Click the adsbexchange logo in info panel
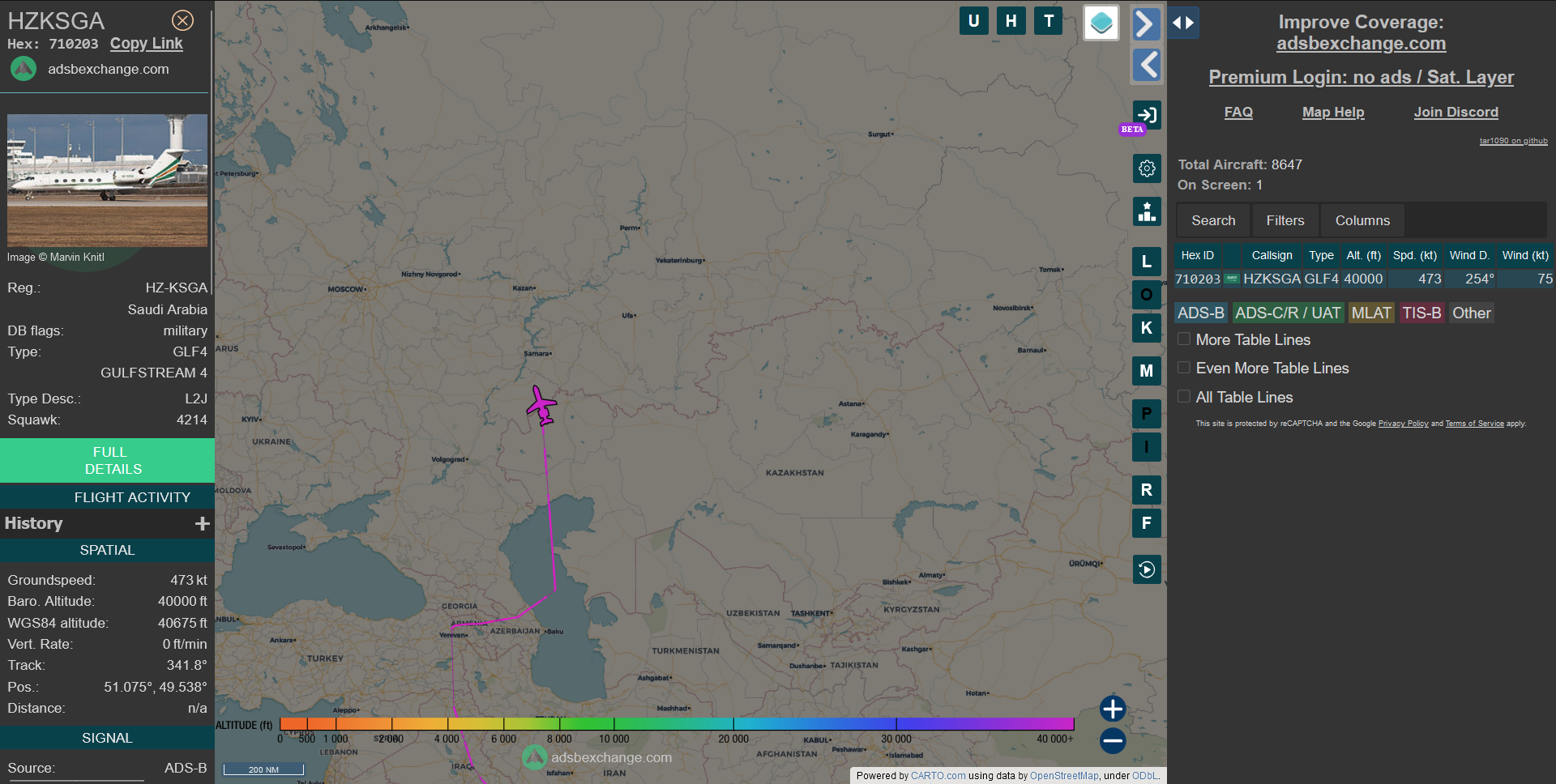This screenshot has height=784, width=1556. click(24, 69)
